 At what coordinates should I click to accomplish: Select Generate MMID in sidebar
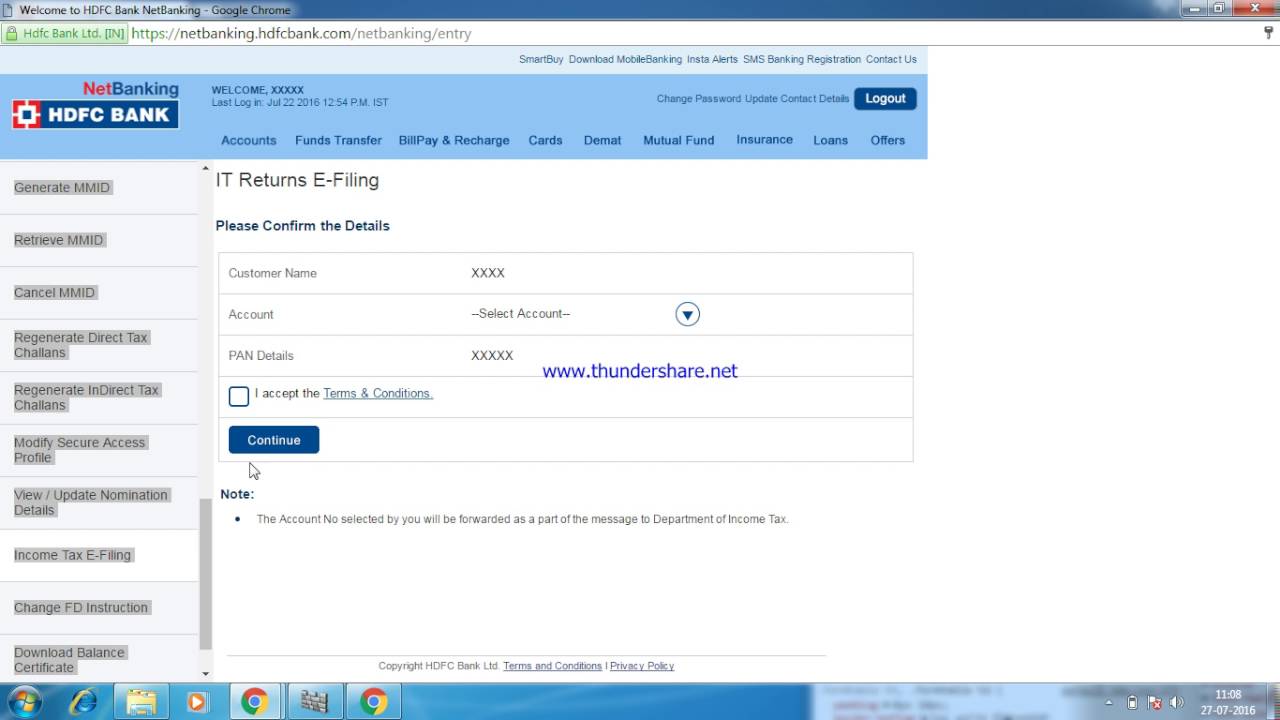pyautogui.click(x=62, y=187)
